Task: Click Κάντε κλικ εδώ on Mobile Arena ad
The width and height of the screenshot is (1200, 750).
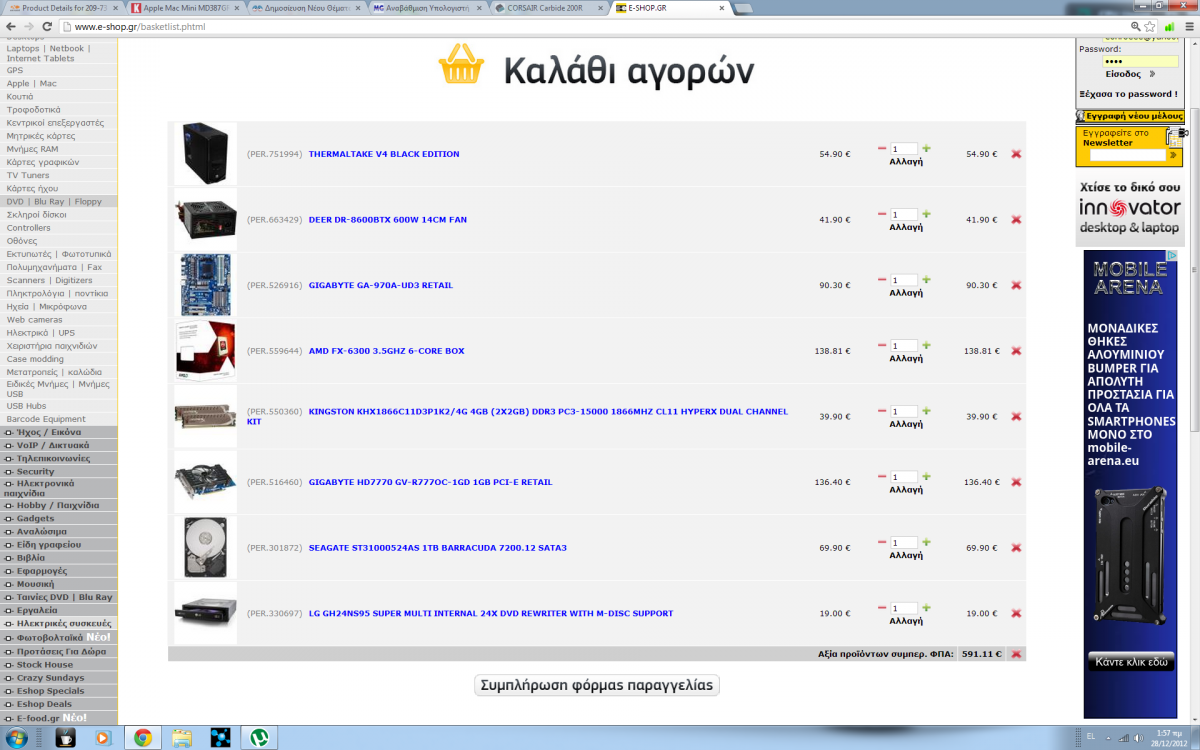Action: [x=1131, y=663]
